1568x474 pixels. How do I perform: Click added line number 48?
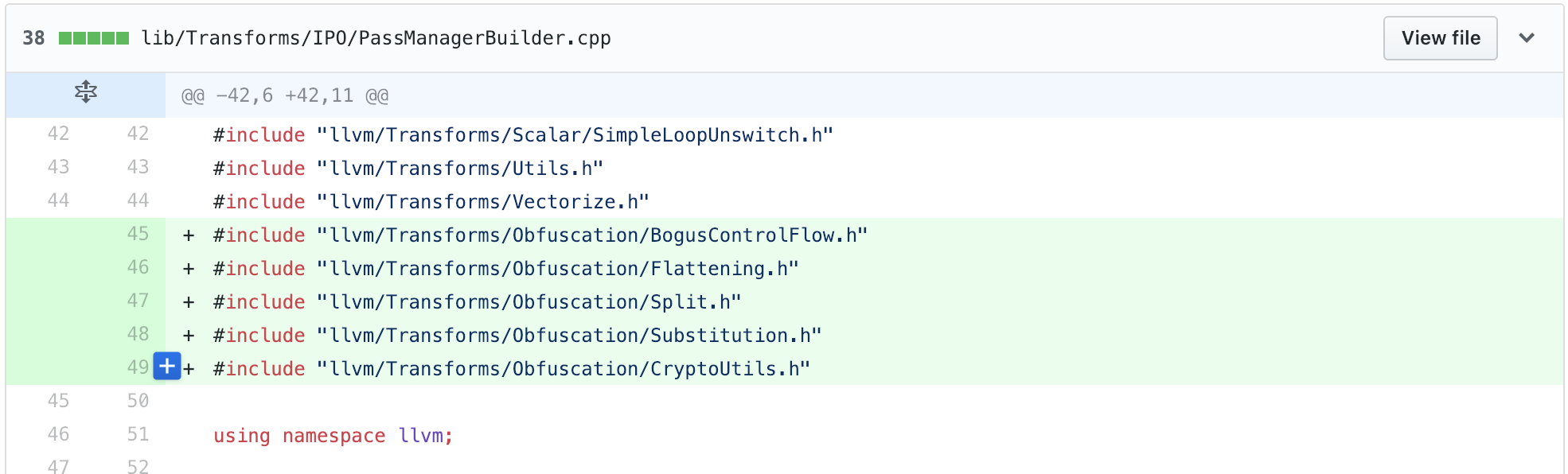point(138,334)
